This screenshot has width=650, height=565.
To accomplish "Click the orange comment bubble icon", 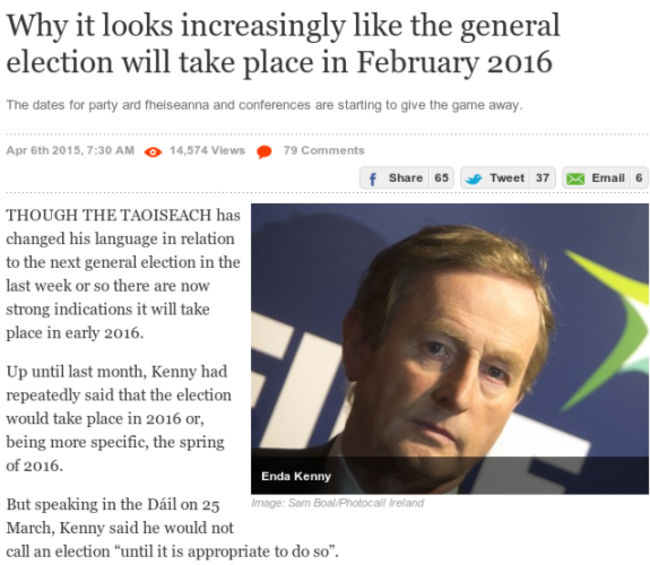I will click(x=264, y=152).
